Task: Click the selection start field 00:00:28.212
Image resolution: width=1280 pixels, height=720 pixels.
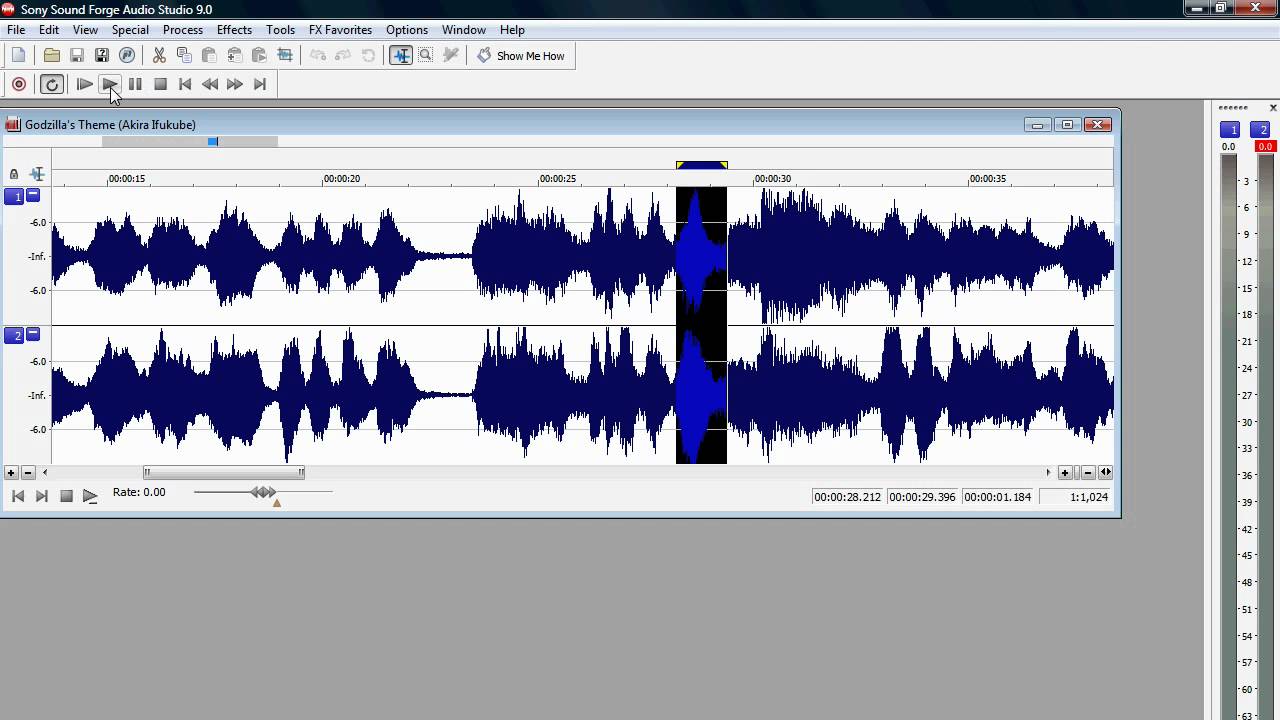Action: point(848,497)
